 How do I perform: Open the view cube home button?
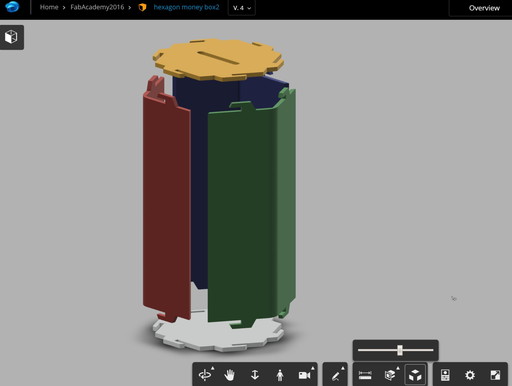pyautogui.click(x=12, y=37)
